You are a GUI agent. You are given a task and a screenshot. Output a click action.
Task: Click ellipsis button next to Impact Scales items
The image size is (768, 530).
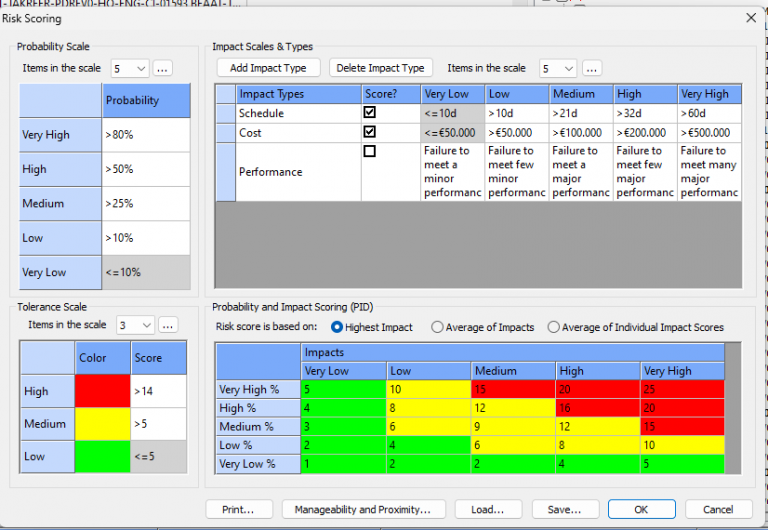pos(591,68)
